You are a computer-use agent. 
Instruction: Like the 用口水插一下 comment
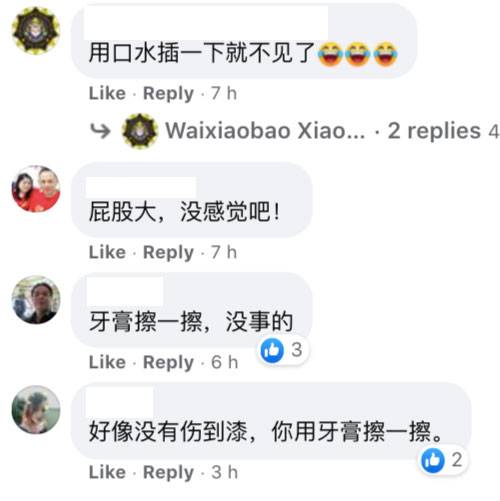point(107,93)
